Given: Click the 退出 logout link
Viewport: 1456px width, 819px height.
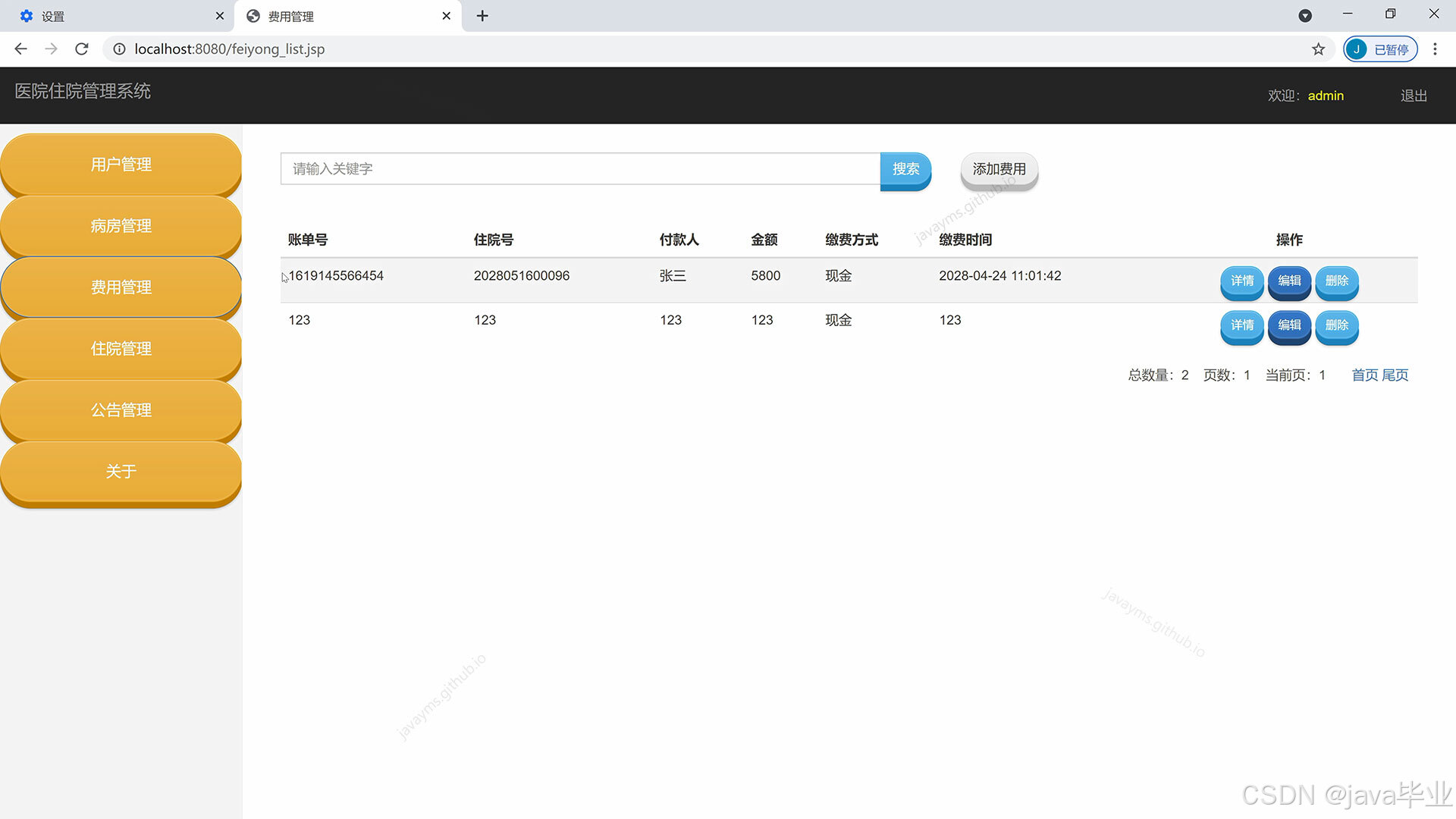Looking at the screenshot, I should pyautogui.click(x=1414, y=96).
